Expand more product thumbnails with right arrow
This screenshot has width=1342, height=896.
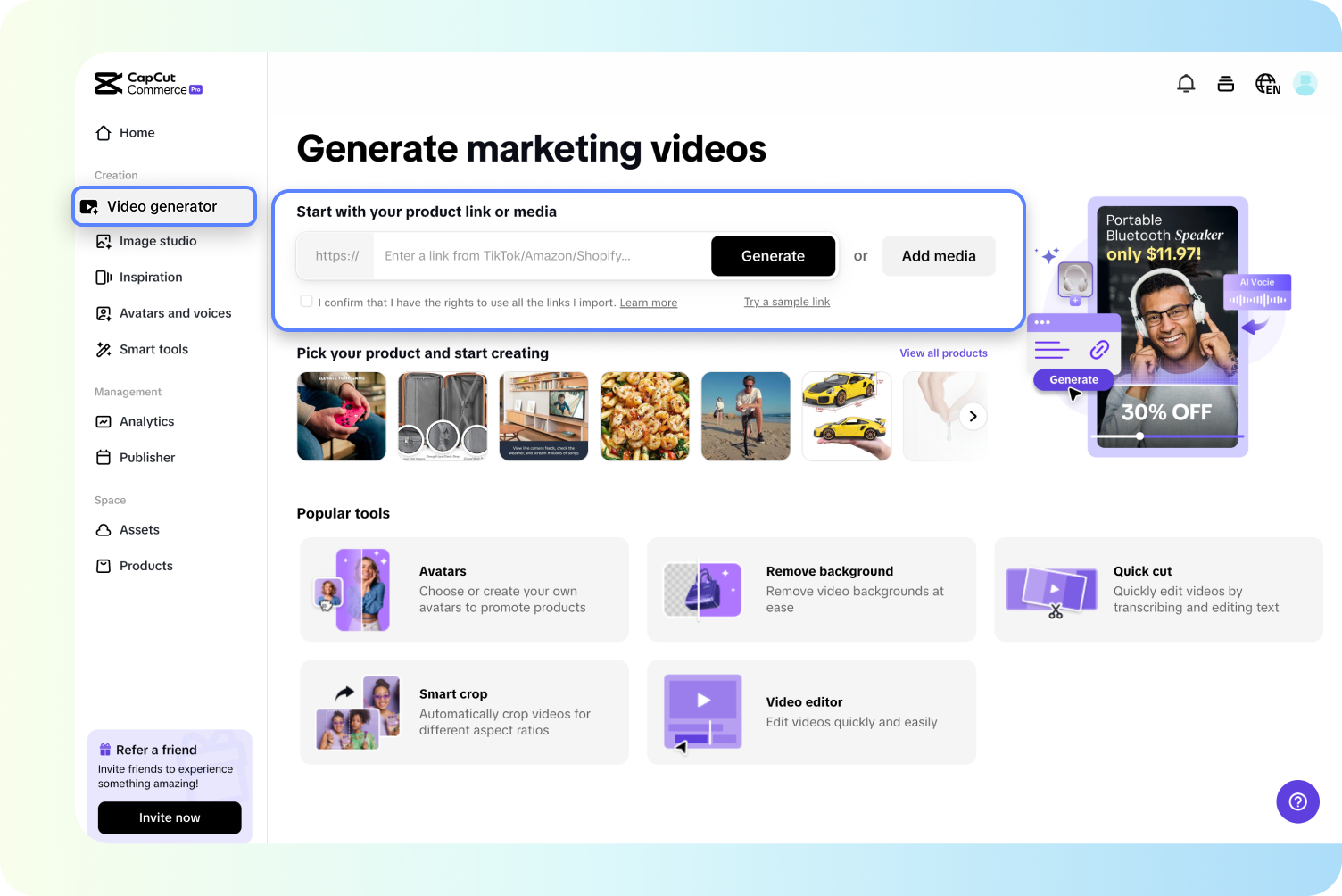pos(973,416)
